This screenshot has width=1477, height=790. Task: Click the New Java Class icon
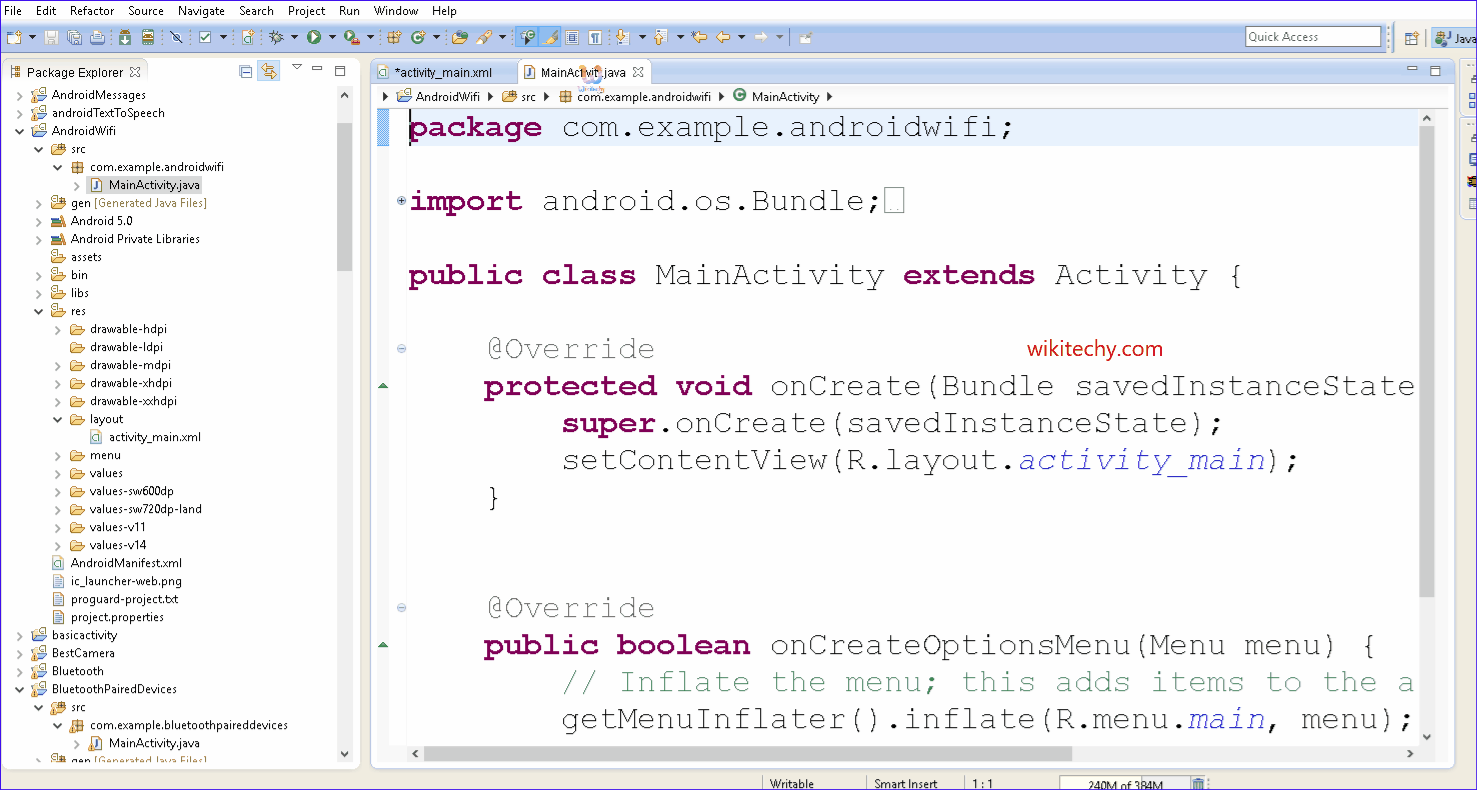point(418,37)
